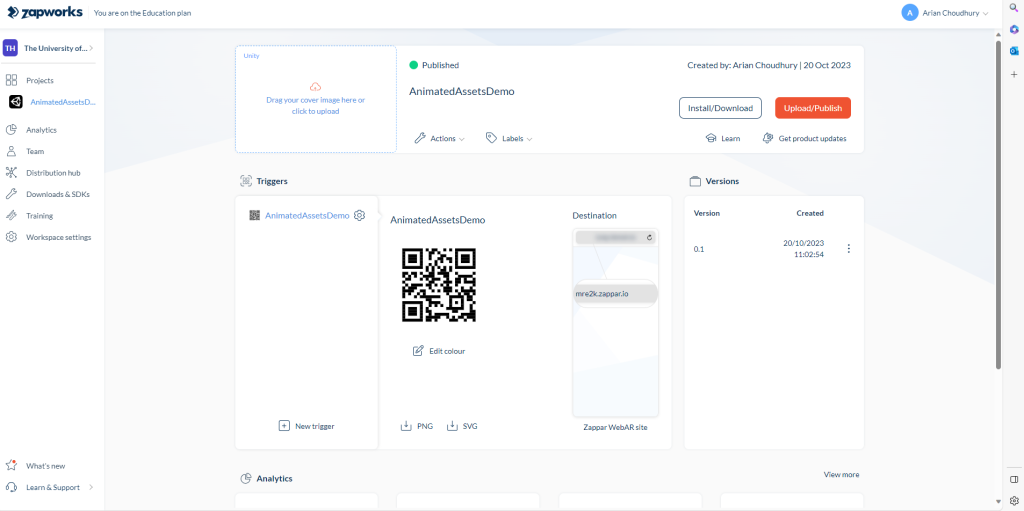The image size is (1024, 511).
Task: Click the settings gear next to AnimatedAssetsDemo trigger
Action: click(x=360, y=215)
